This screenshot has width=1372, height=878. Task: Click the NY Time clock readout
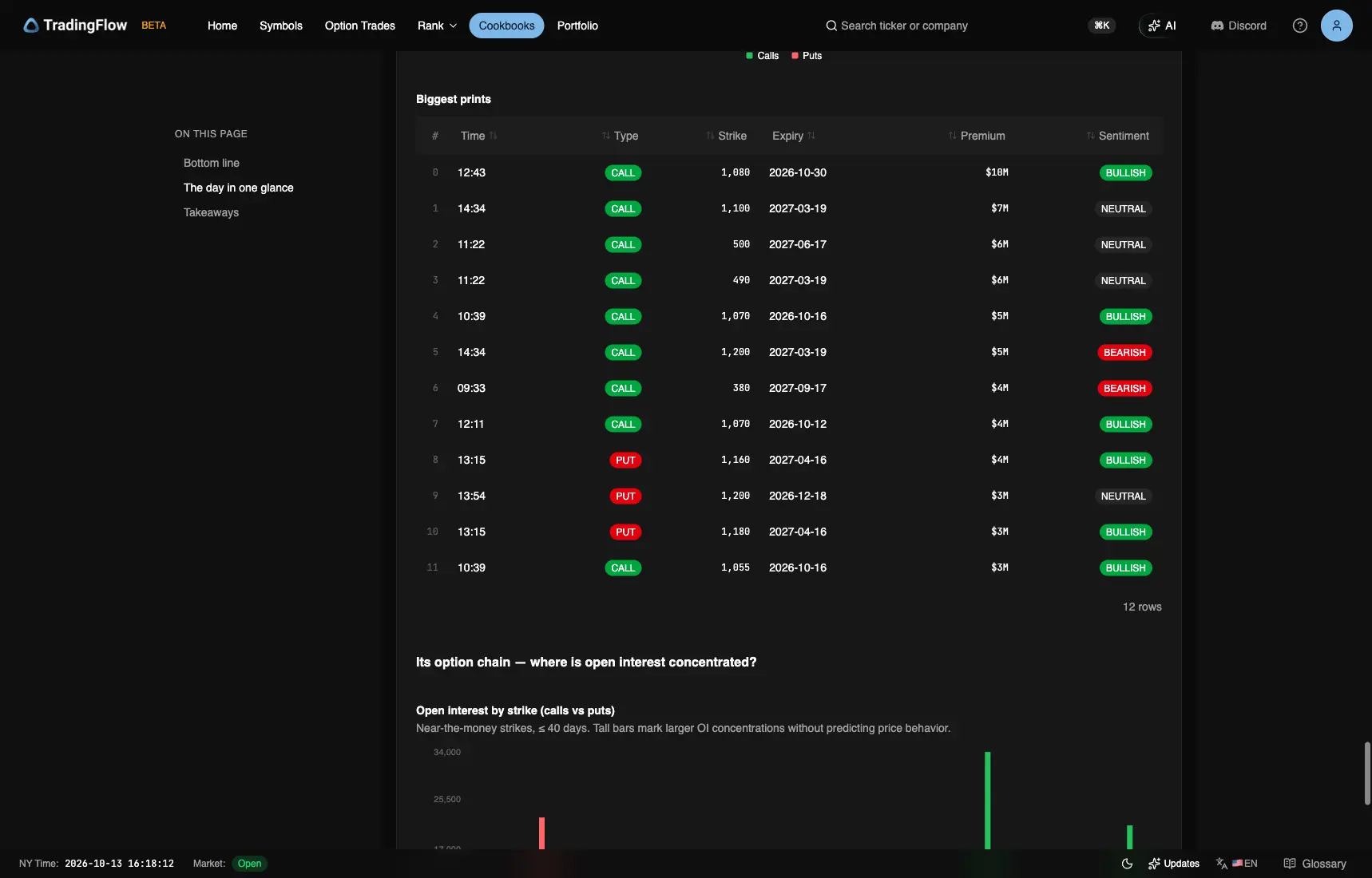tap(119, 864)
